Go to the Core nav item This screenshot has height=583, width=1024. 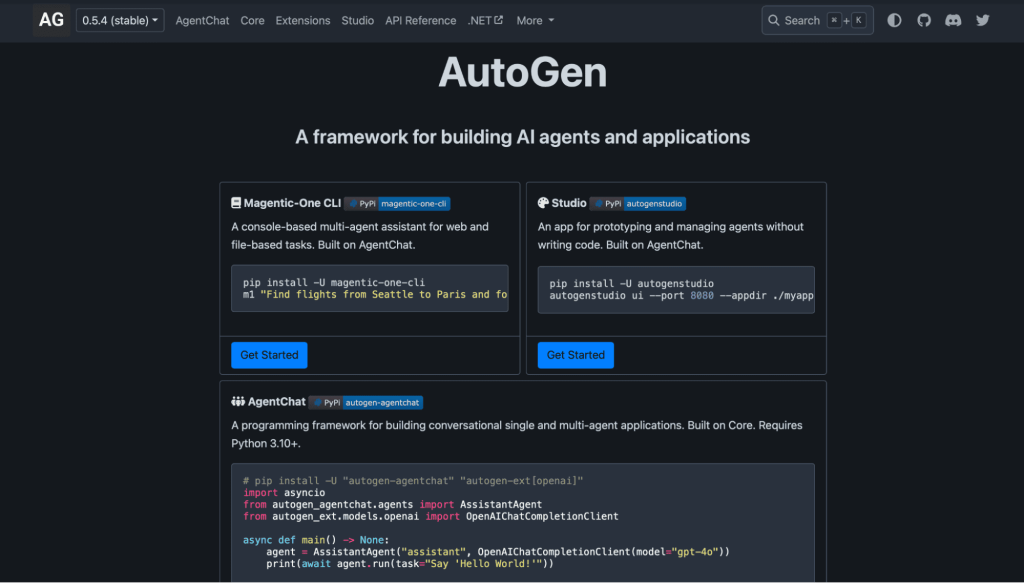[252, 20]
